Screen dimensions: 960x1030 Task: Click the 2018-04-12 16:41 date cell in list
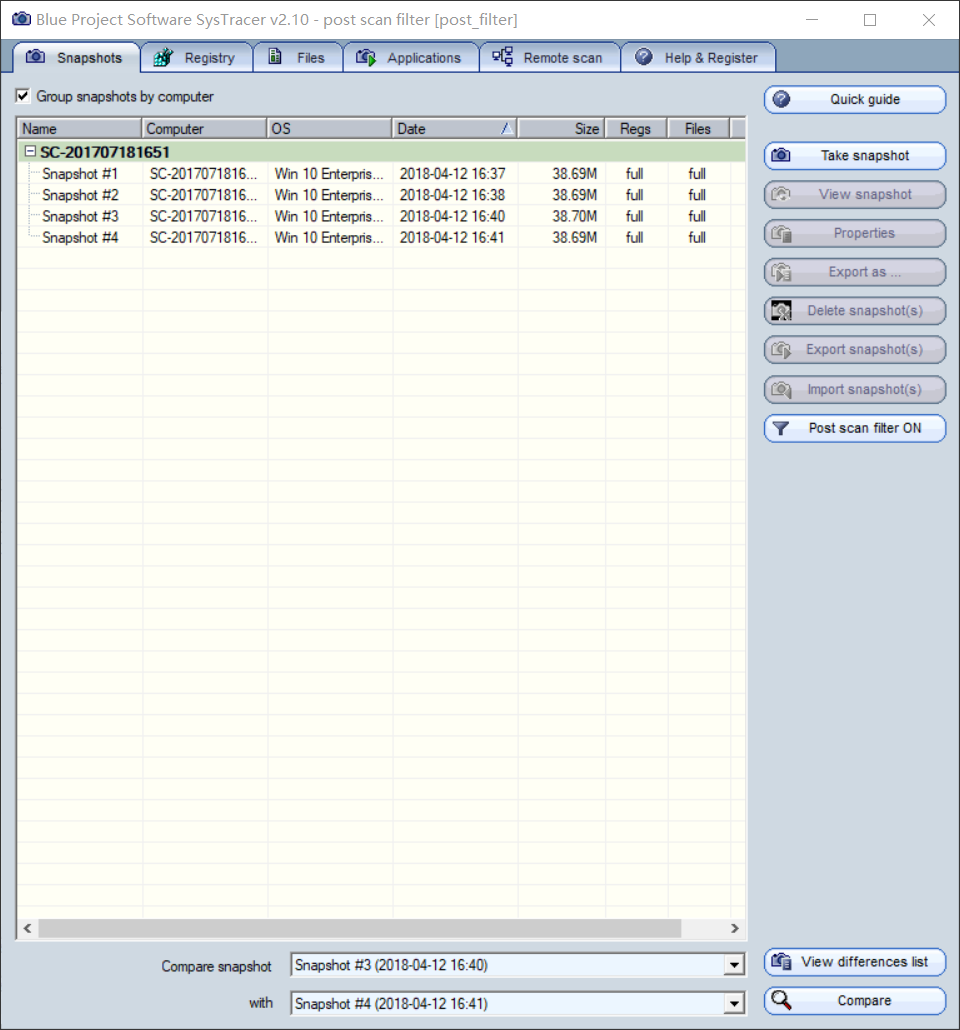pyautogui.click(x=452, y=237)
